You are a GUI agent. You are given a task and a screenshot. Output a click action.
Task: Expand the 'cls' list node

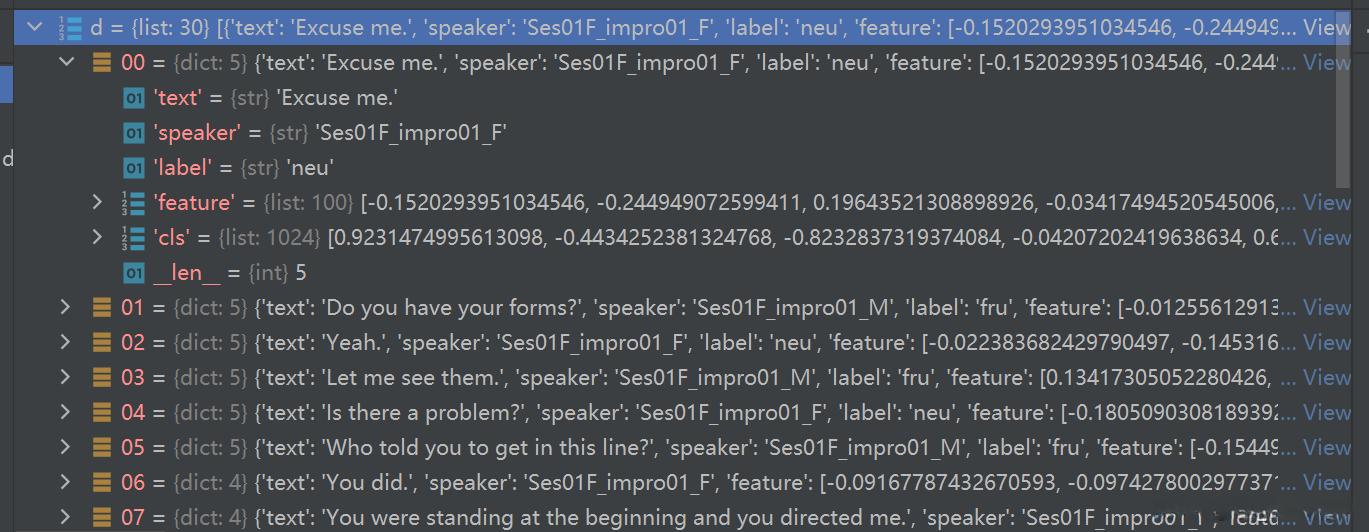pos(97,237)
